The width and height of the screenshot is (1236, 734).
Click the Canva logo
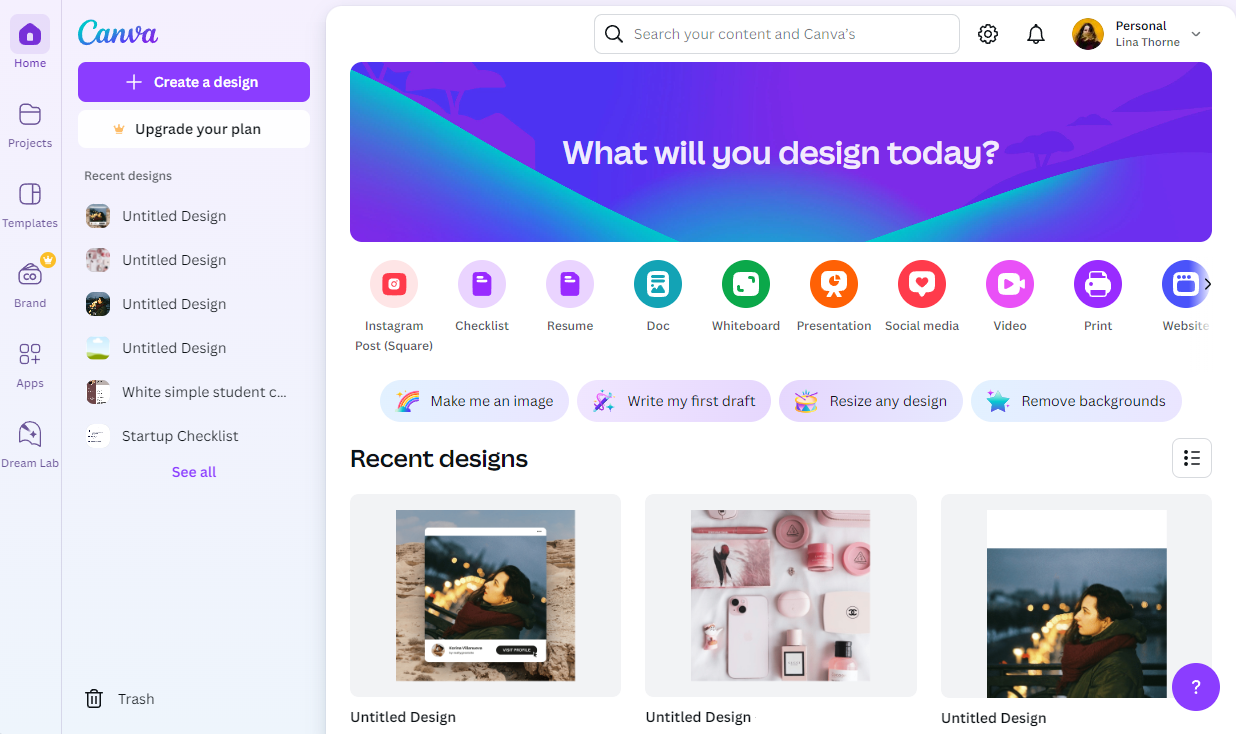(118, 32)
